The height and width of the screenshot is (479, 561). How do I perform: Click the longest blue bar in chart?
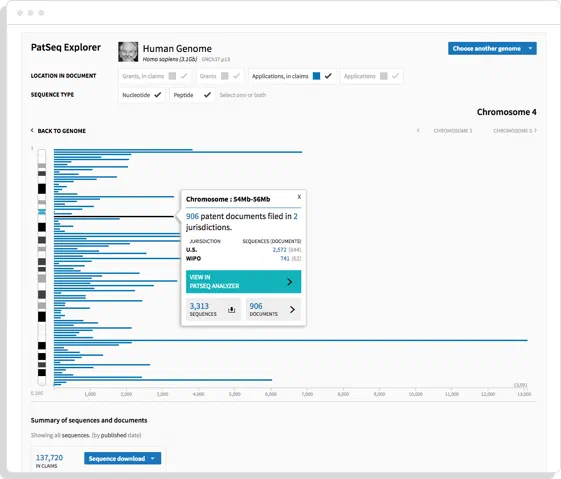tap(291, 340)
